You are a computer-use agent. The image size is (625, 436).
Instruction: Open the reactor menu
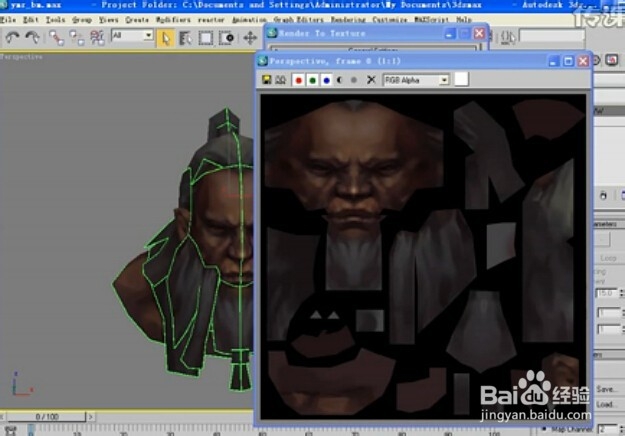click(211, 20)
